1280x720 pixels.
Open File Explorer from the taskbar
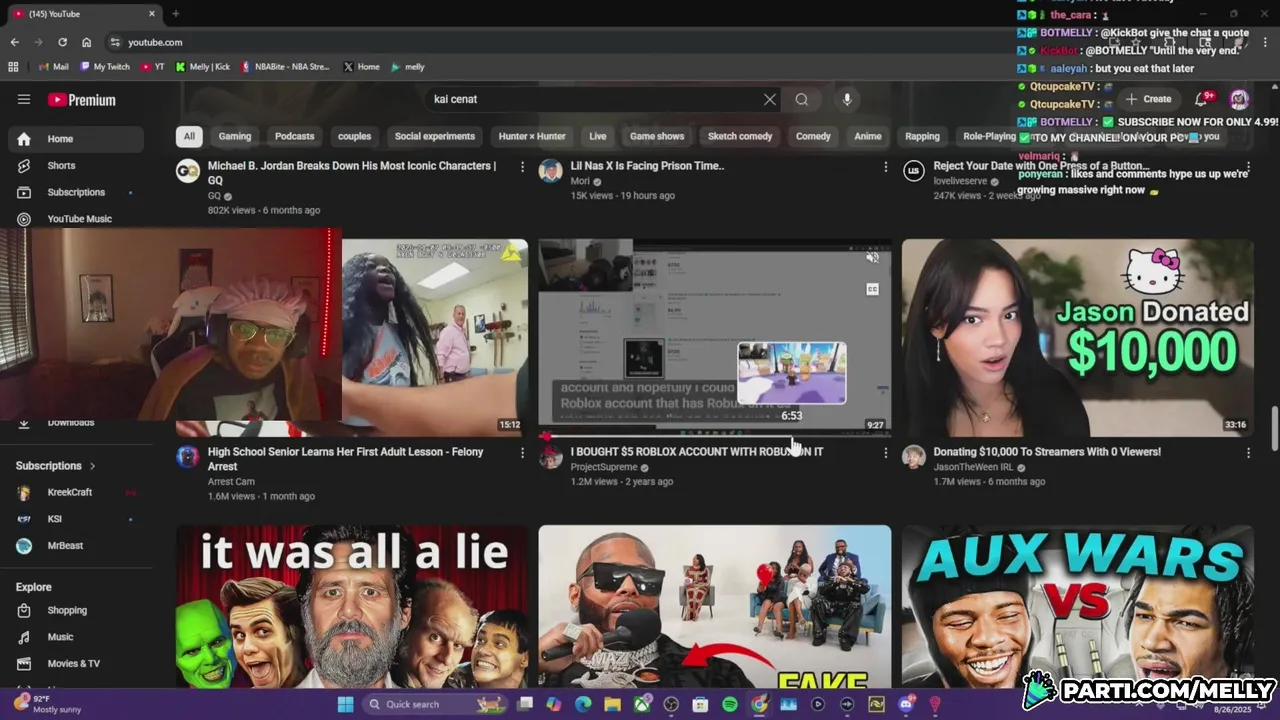612,704
